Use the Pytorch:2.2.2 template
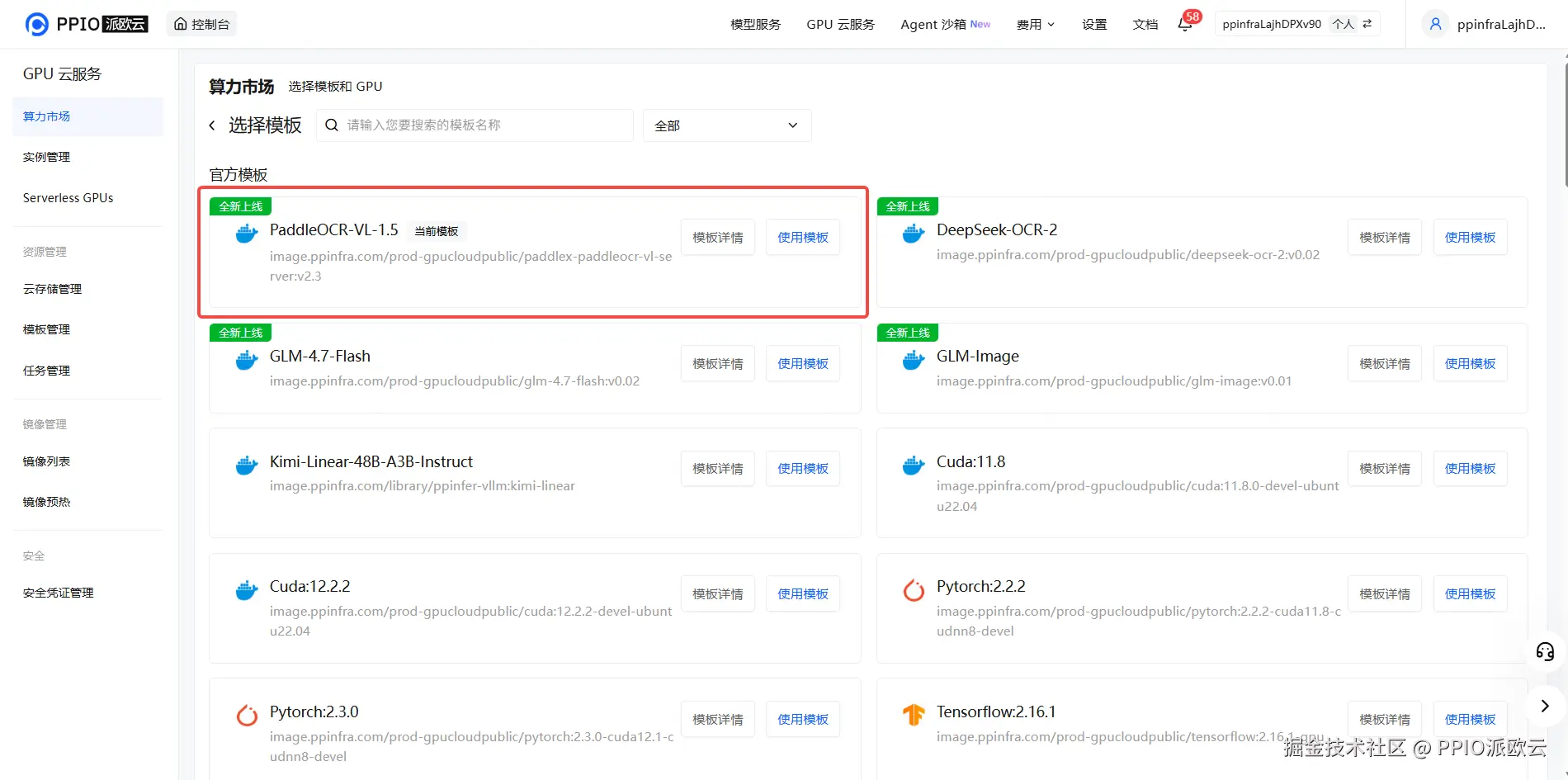 click(1470, 594)
